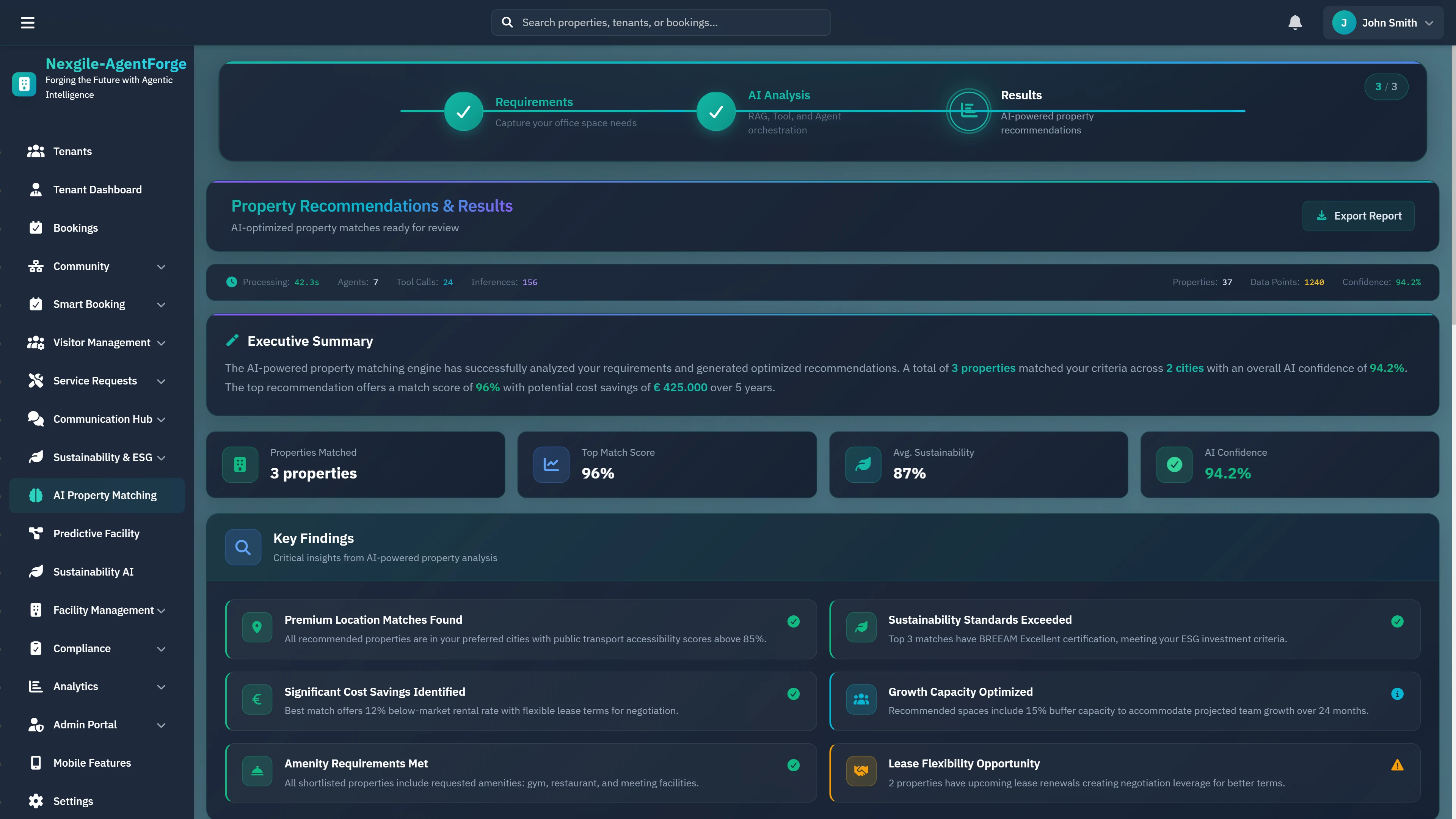Click the Mobile Features phone icon

coord(36,763)
